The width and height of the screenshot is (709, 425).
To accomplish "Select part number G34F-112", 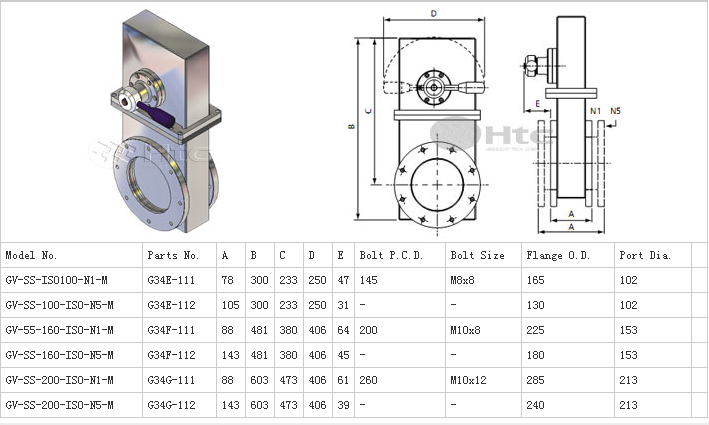I will (170, 355).
